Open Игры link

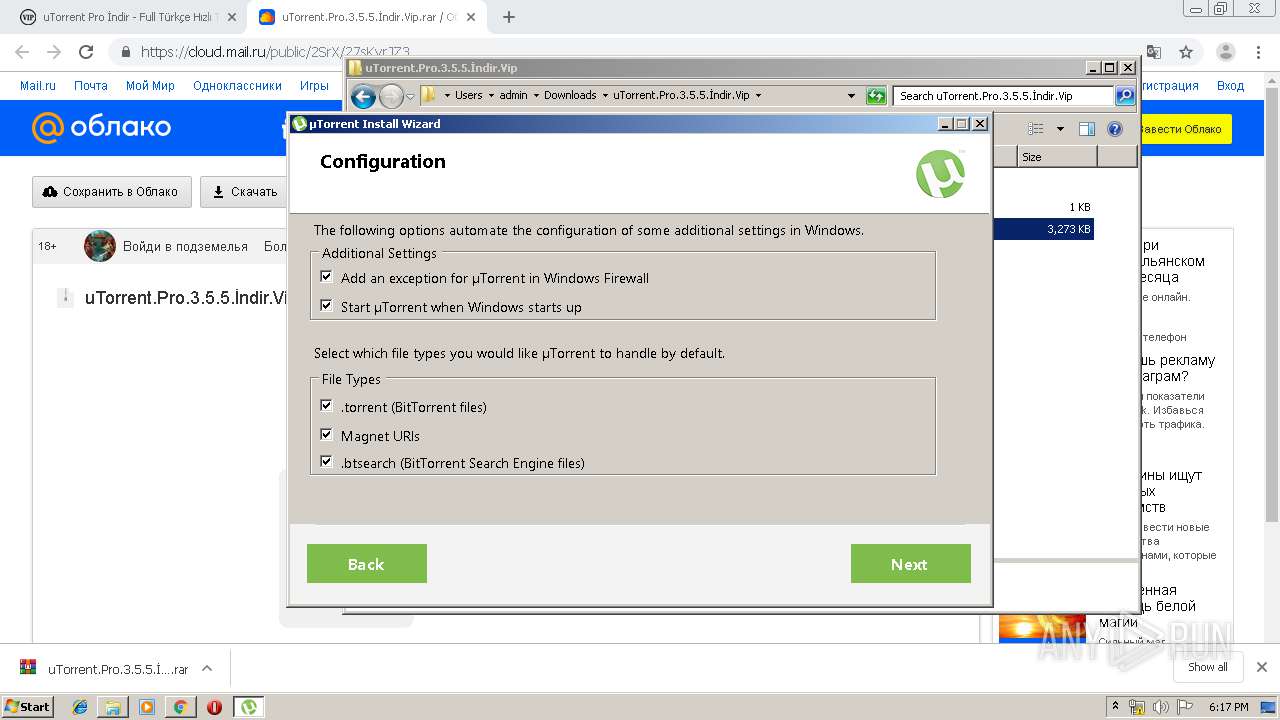click(x=314, y=86)
